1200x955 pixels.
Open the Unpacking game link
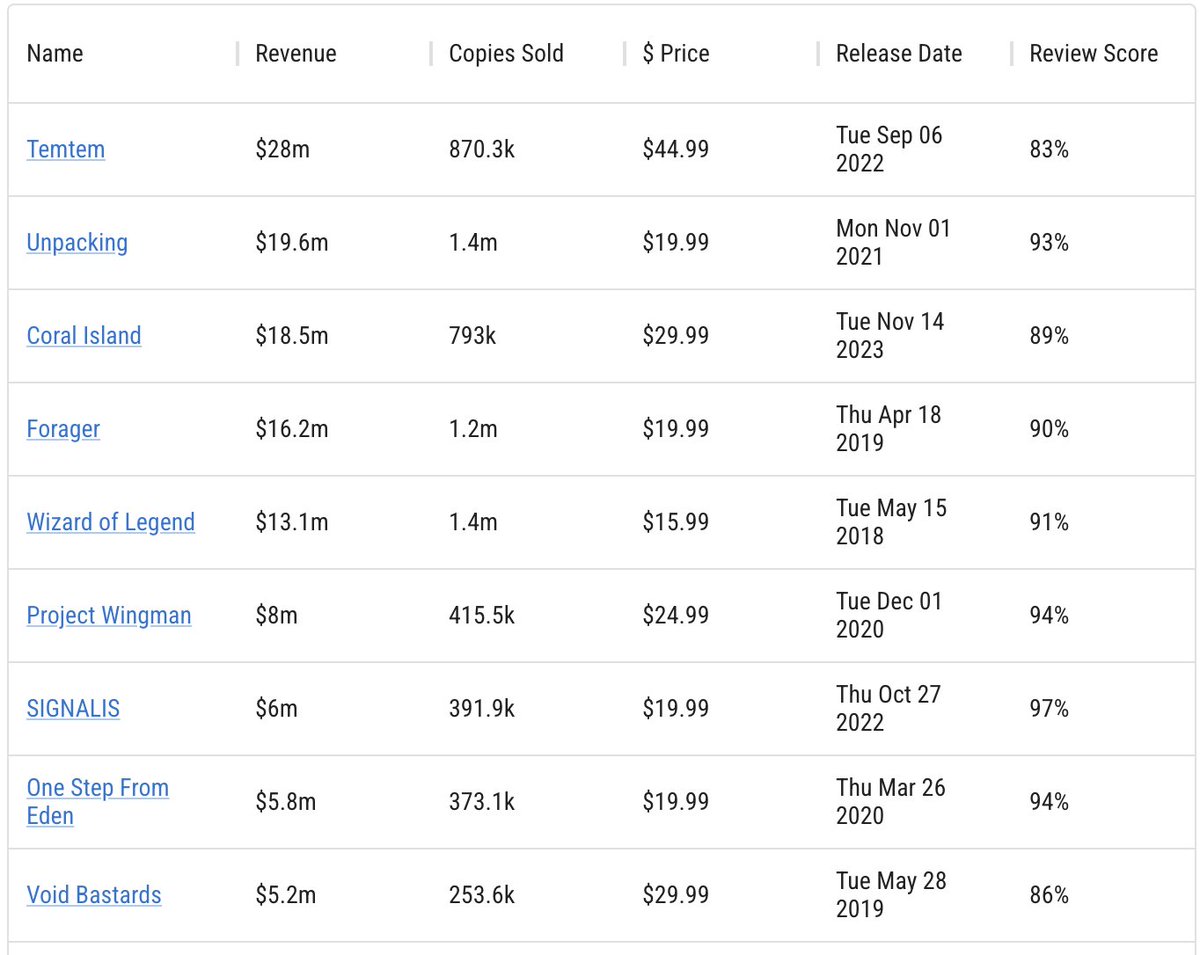(x=77, y=242)
